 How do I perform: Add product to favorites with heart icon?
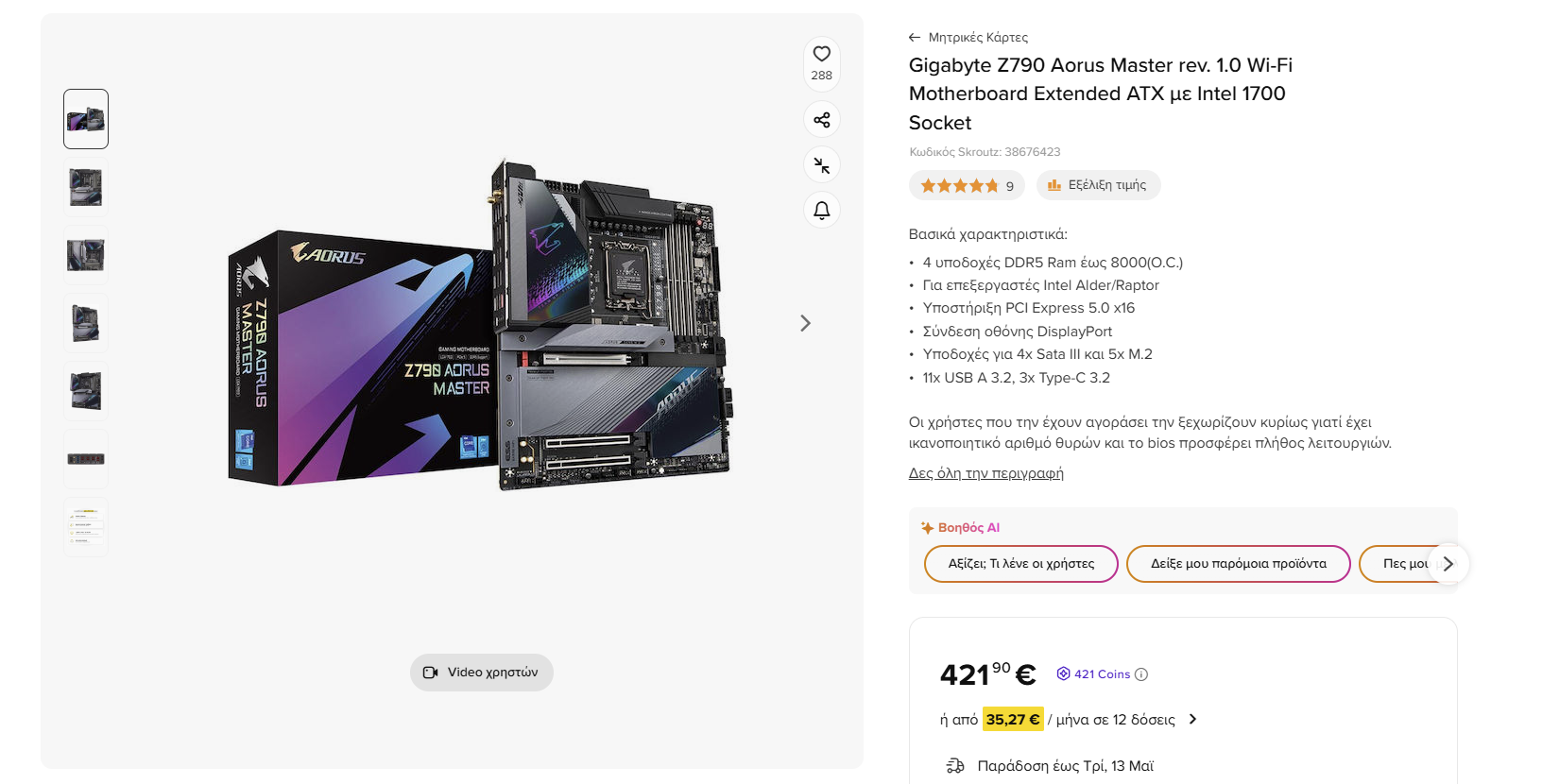(821, 54)
